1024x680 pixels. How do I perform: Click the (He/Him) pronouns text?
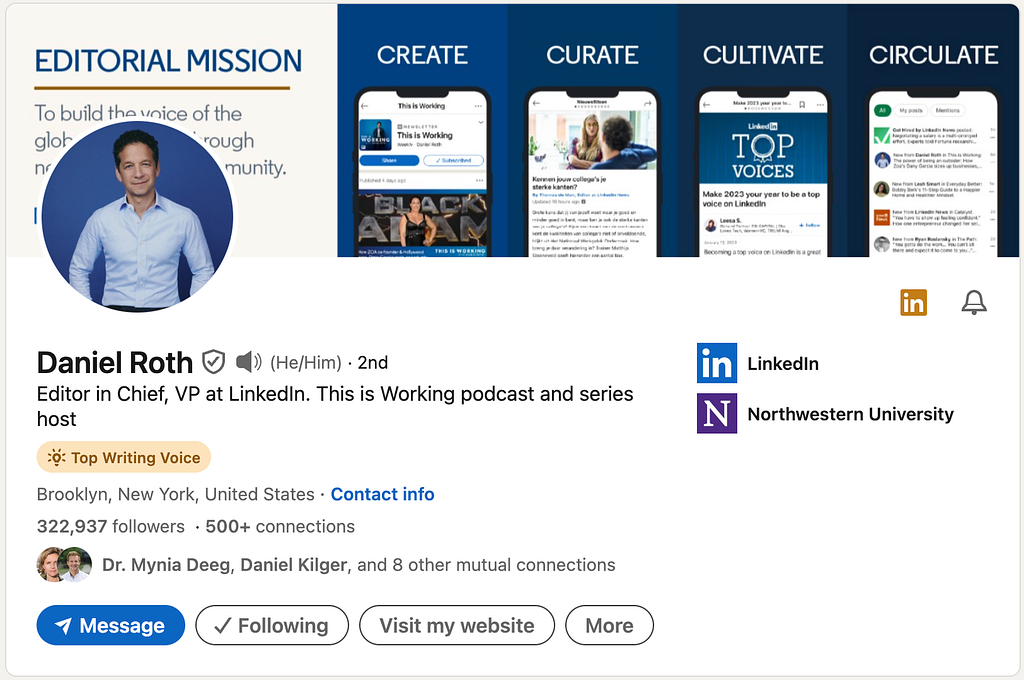[x=306, y=363]
